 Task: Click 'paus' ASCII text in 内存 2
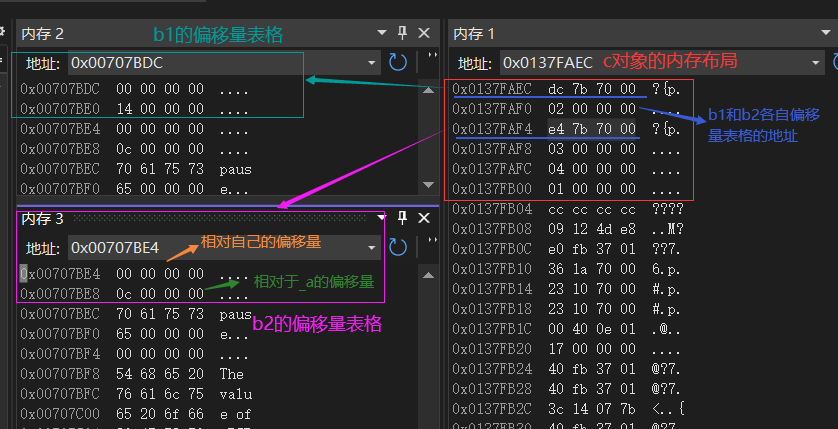[x=235, y=169]
